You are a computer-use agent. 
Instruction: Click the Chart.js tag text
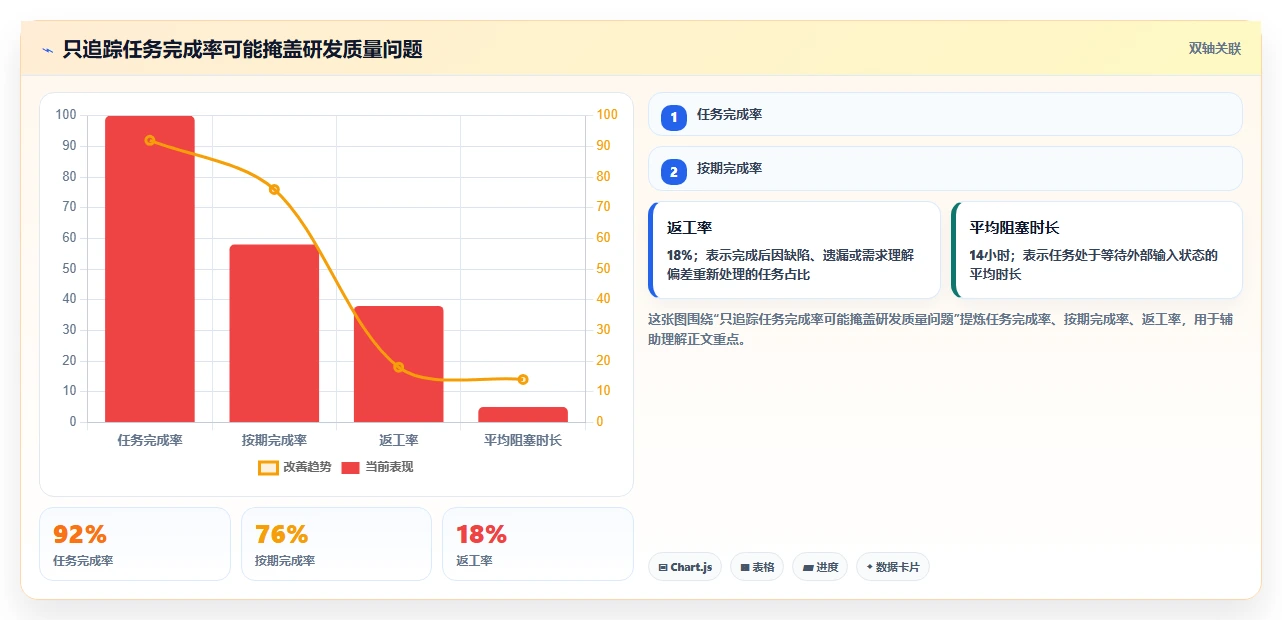pos(691,567)
